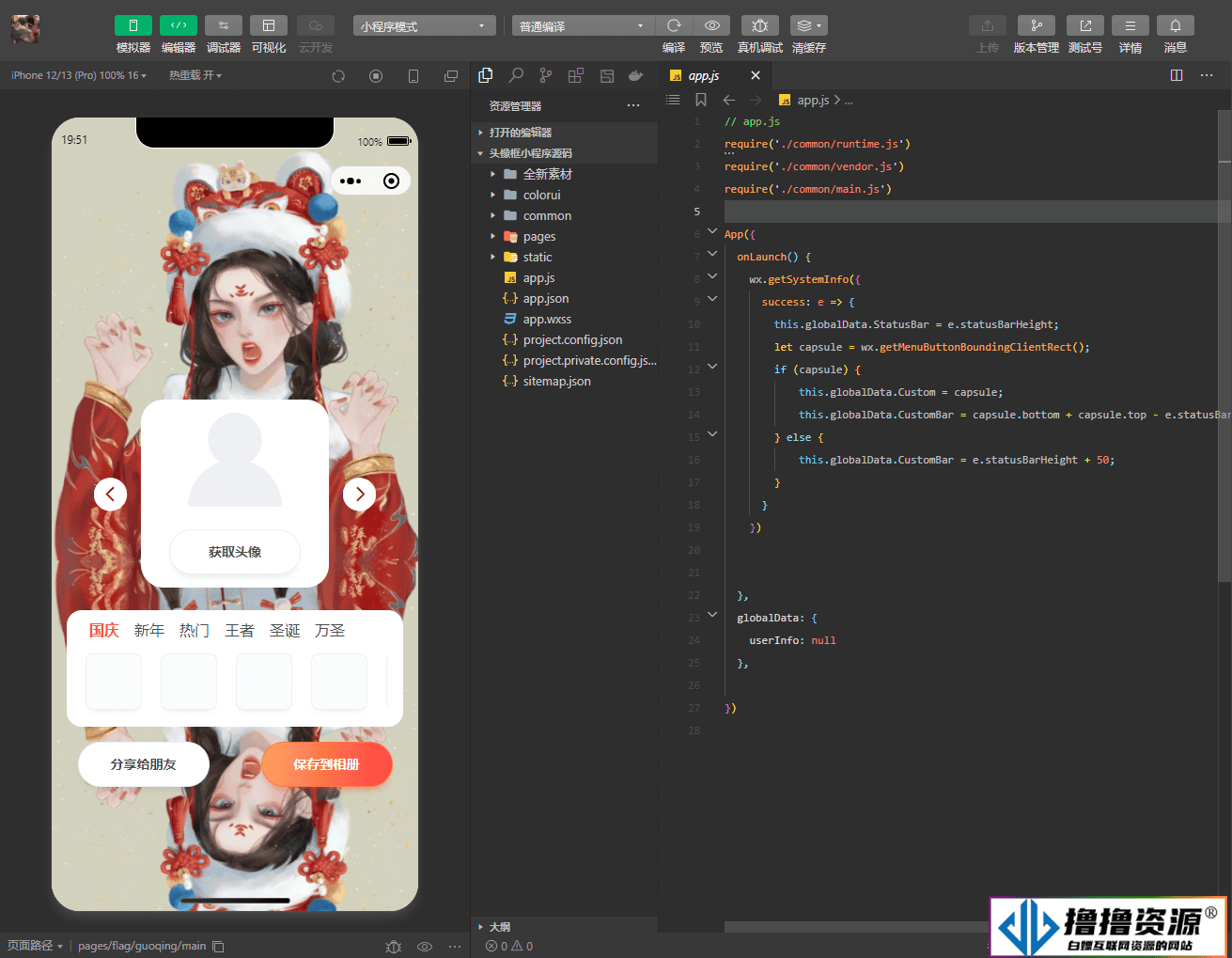Switch to the 圣诞 category tab
1232x958 pixels.
[x=285, y=630]
